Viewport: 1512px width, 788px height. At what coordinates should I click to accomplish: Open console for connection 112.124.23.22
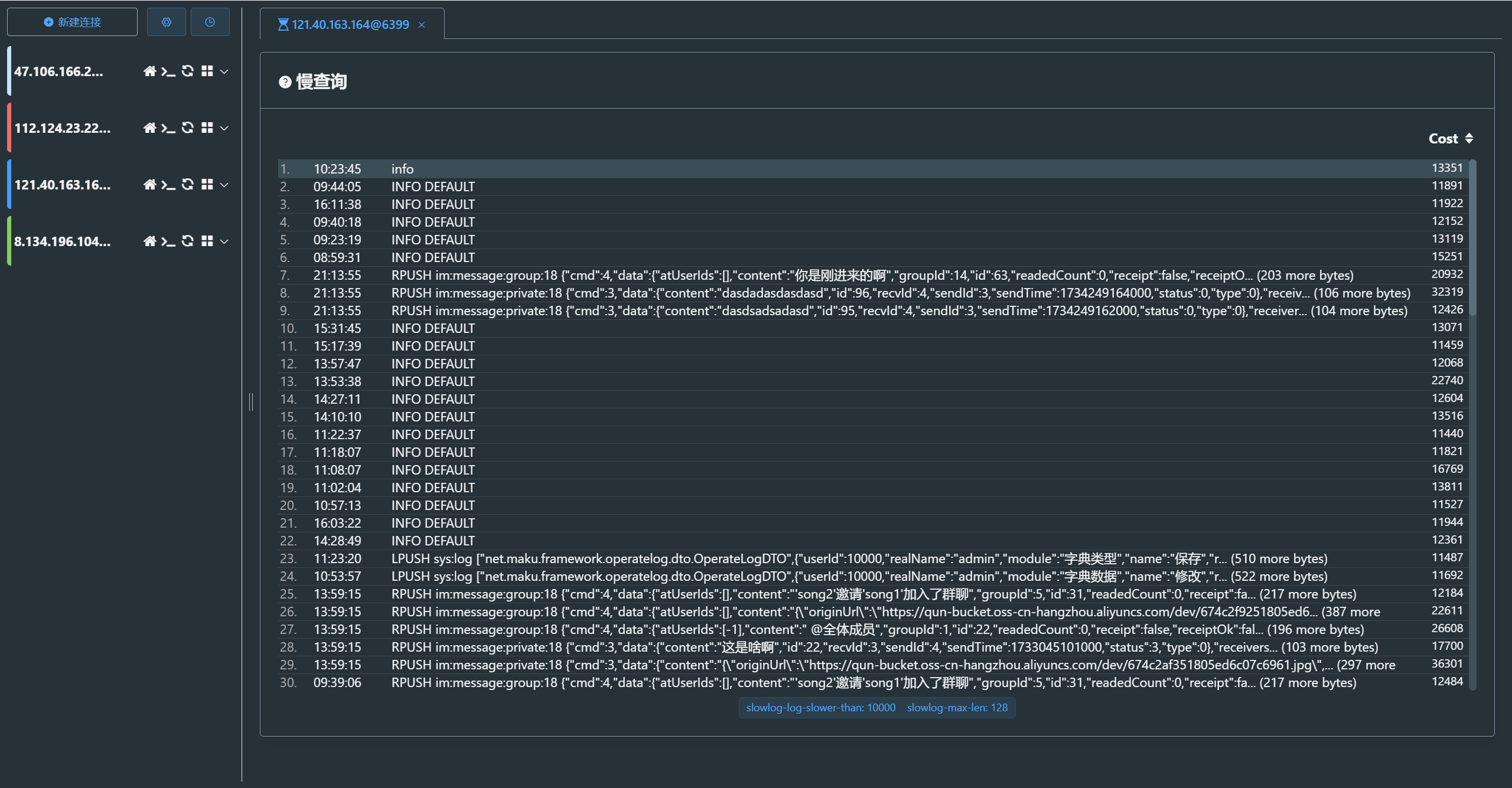coord(168,128)
